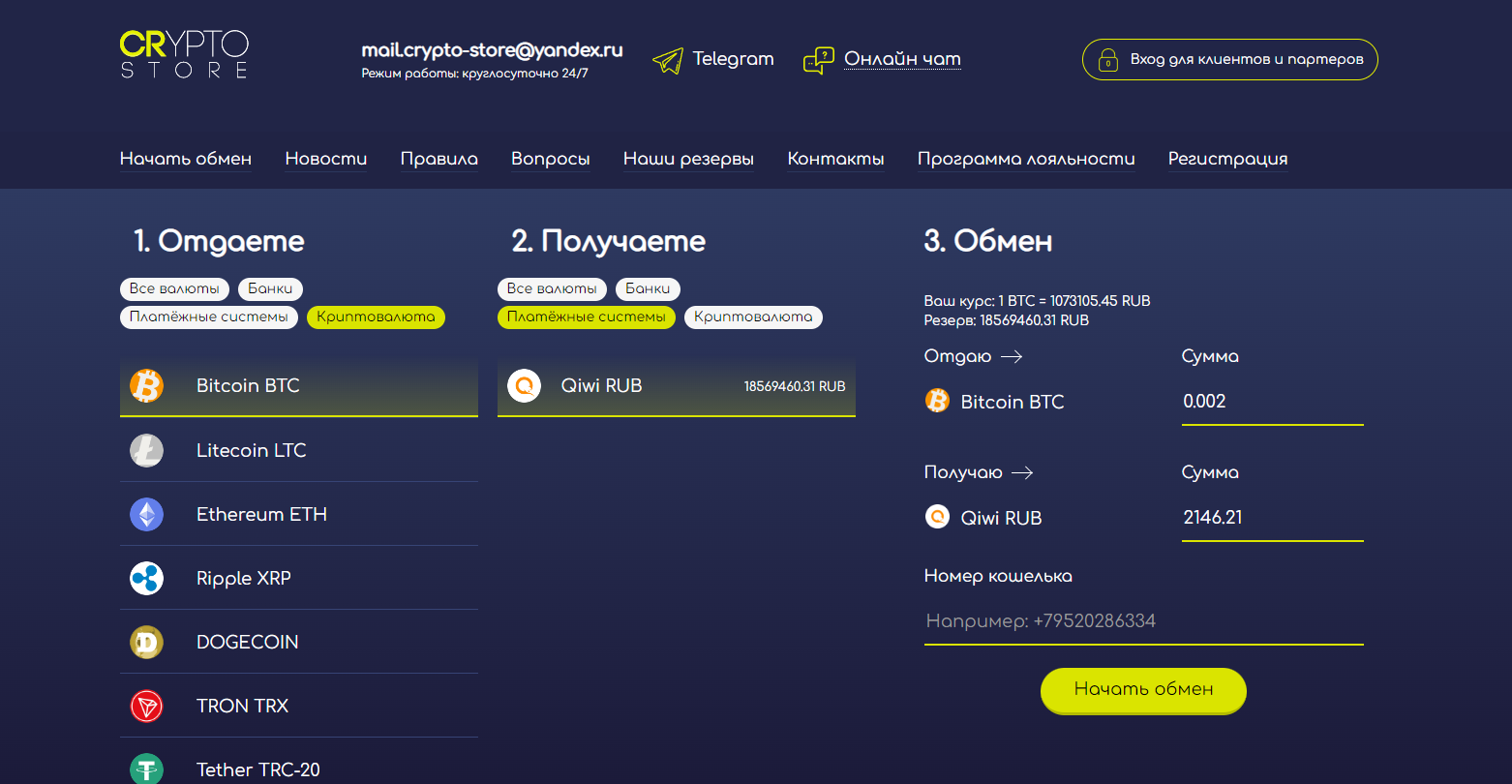Select 'Банки' filter under Отдаете
This screenshot has height=784, width=1512.
(x=270, y=288)
